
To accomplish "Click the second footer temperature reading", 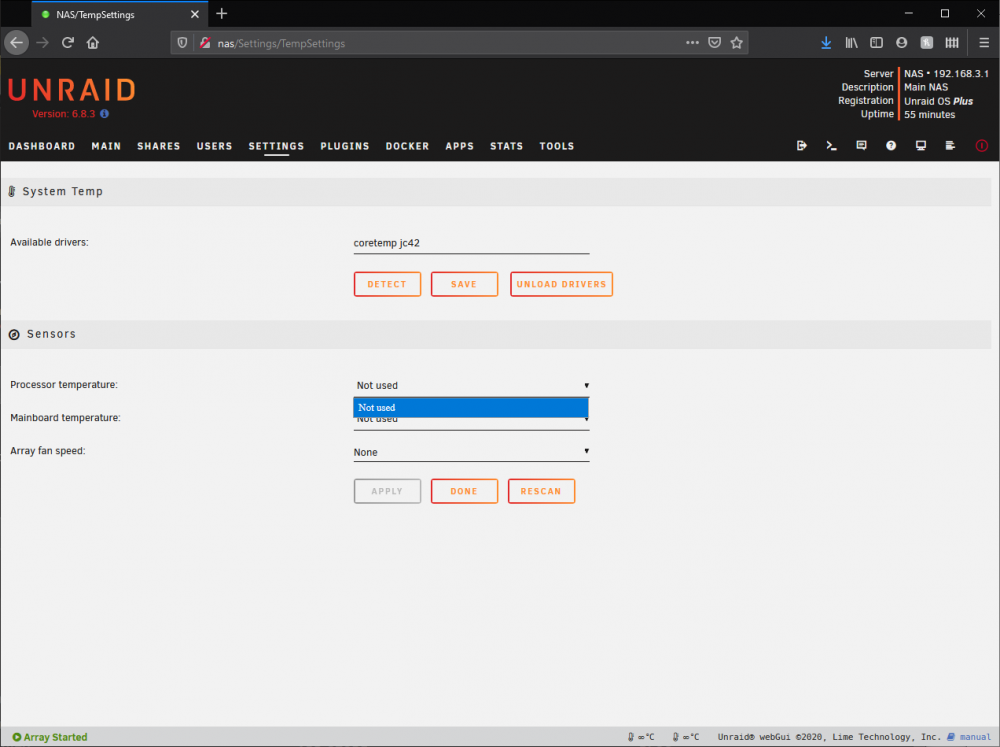I will coord(686,737).
